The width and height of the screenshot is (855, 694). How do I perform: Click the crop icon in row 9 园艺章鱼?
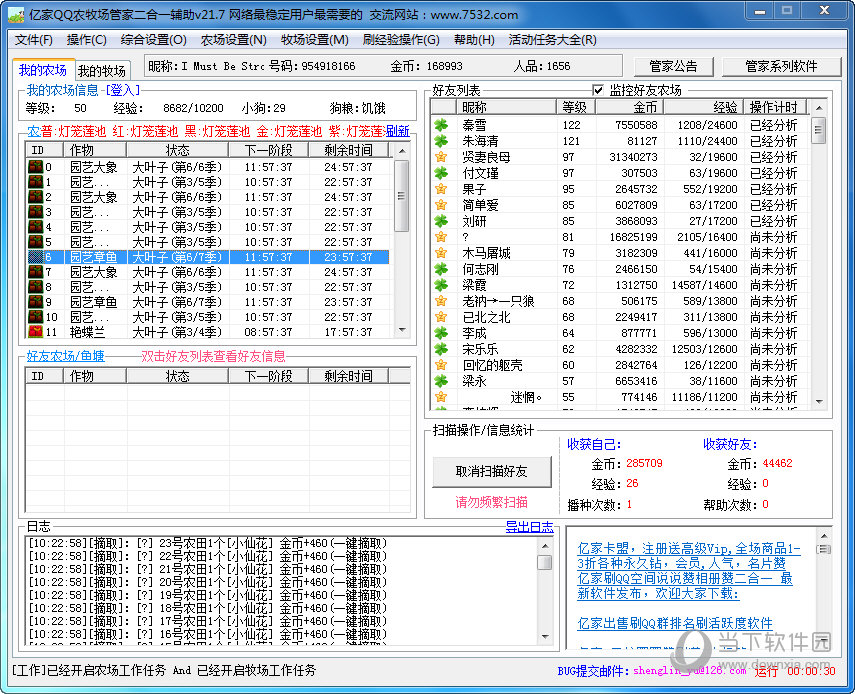(x=35, y=302)
